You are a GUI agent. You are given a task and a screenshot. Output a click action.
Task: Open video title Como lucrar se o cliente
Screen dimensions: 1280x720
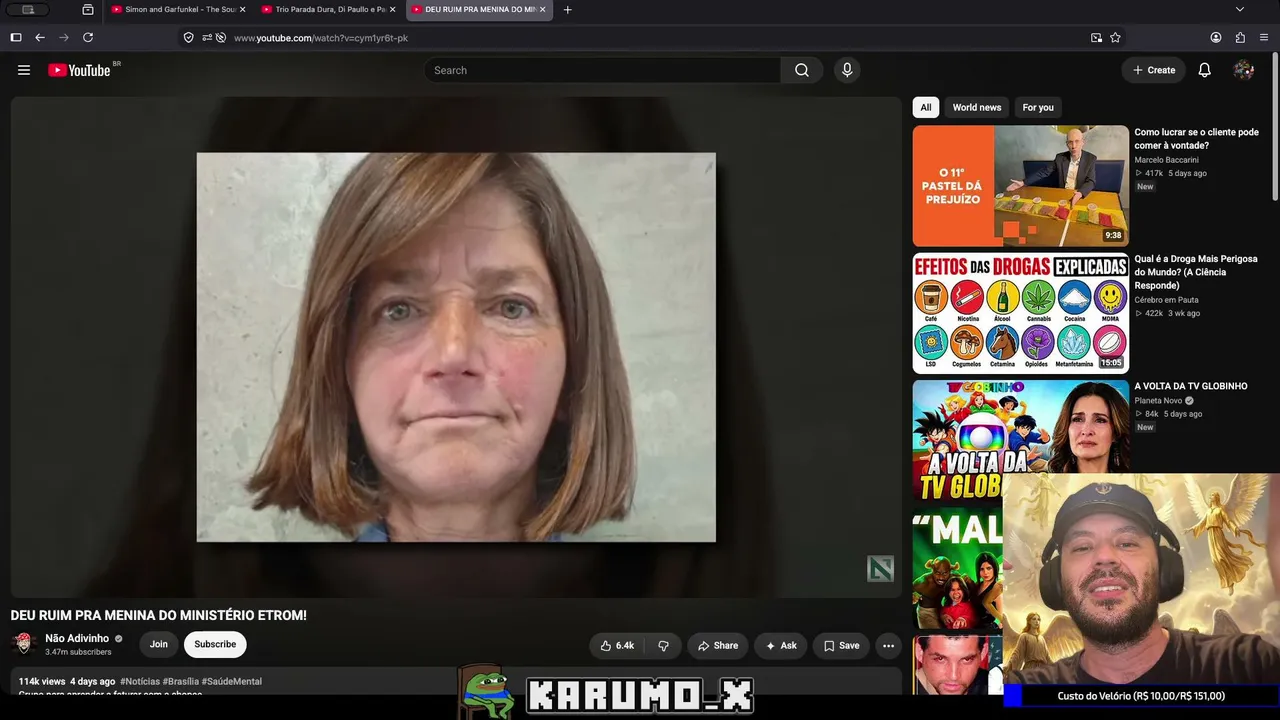(x=1196, y=139)
